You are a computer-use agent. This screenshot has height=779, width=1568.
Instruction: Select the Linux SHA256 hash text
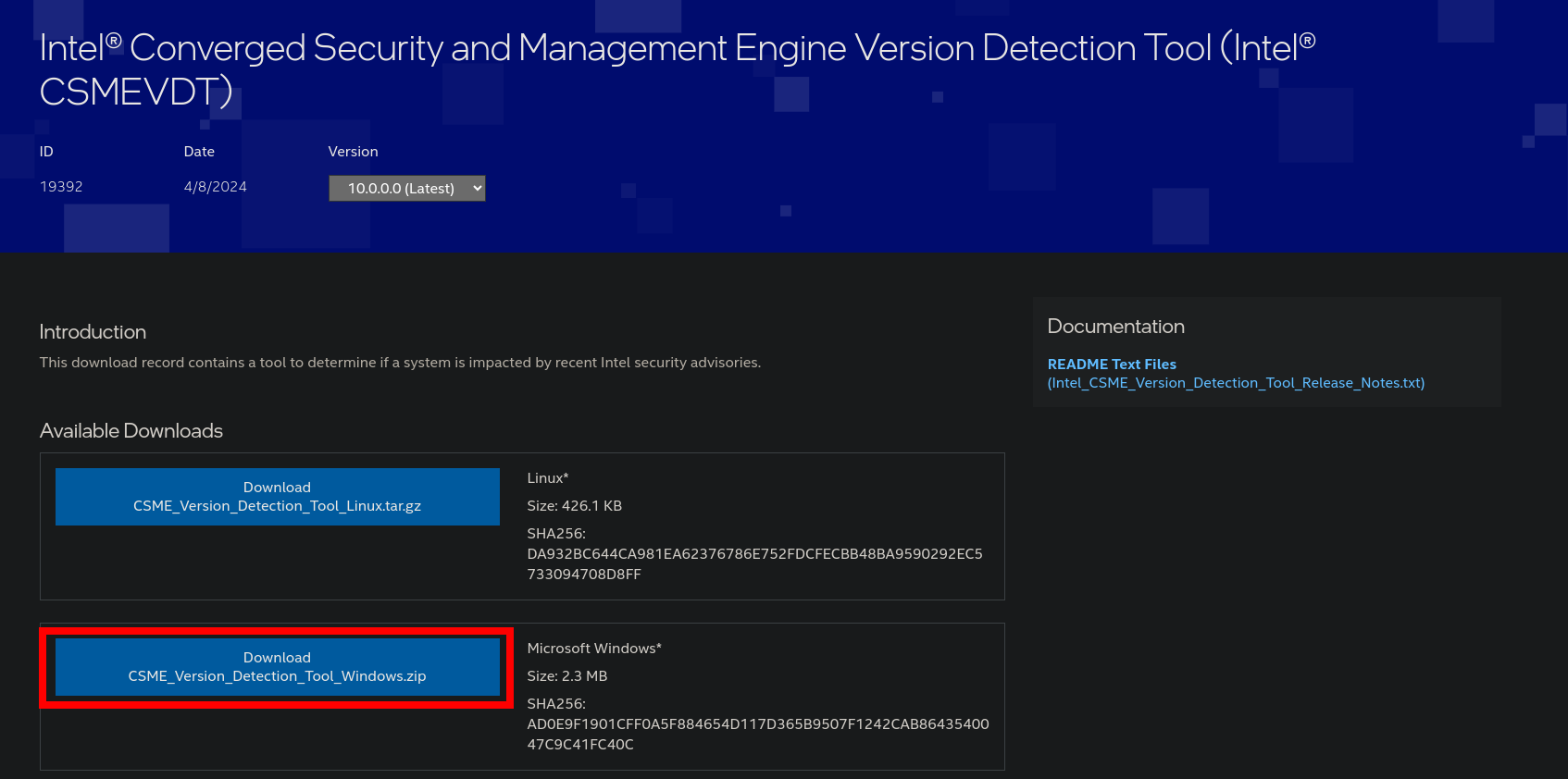(755, 564)
